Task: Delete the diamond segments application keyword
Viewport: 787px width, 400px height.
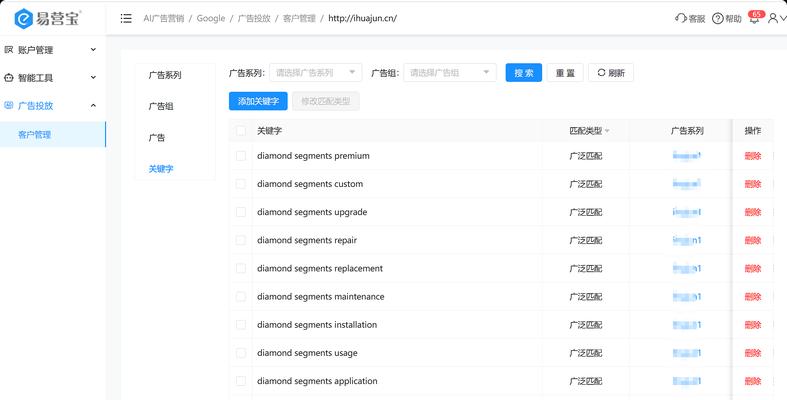Action: coord(753,381)
